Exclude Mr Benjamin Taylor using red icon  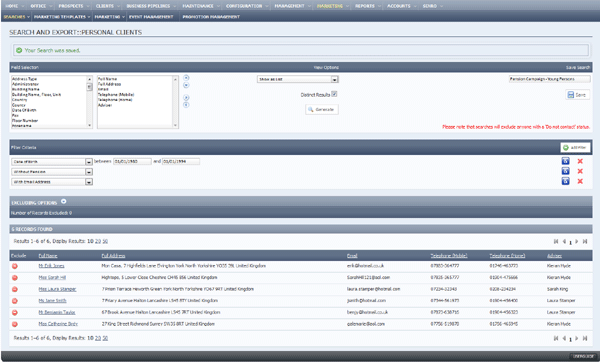click(x=15, y=312)
